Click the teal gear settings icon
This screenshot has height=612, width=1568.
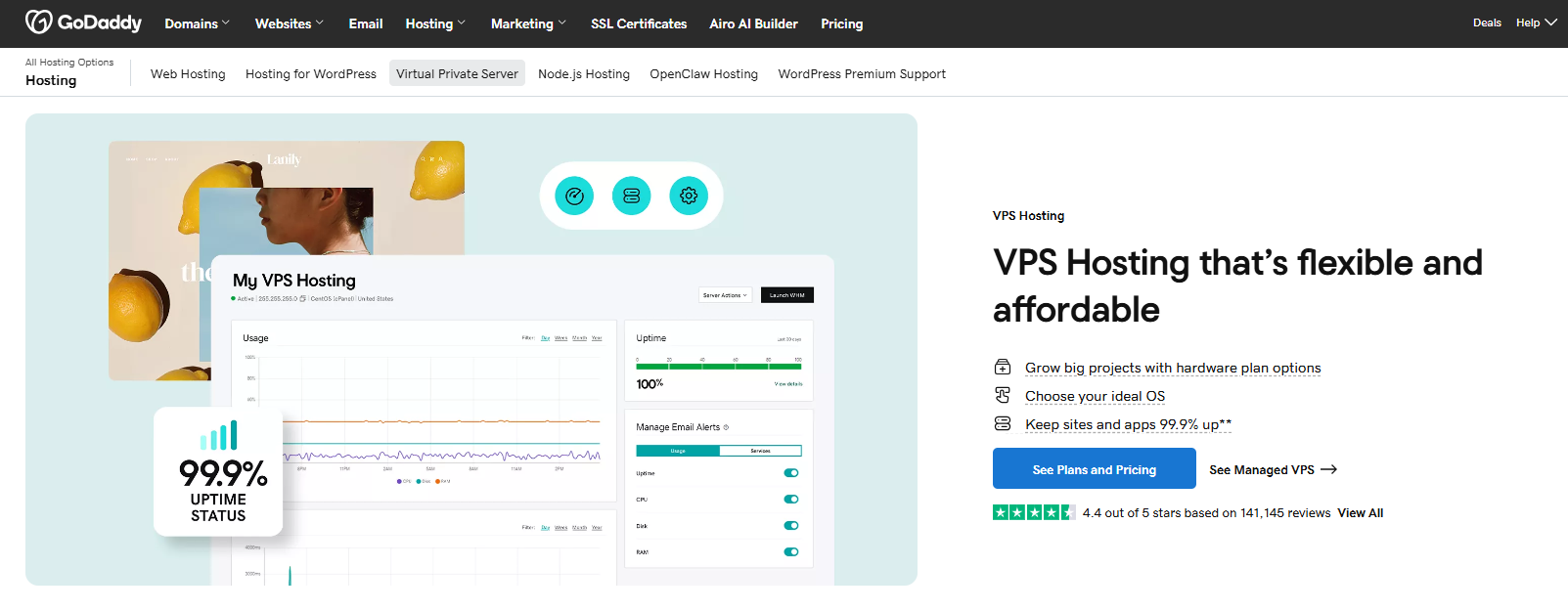pyautogui.click(x=689, y=196)
